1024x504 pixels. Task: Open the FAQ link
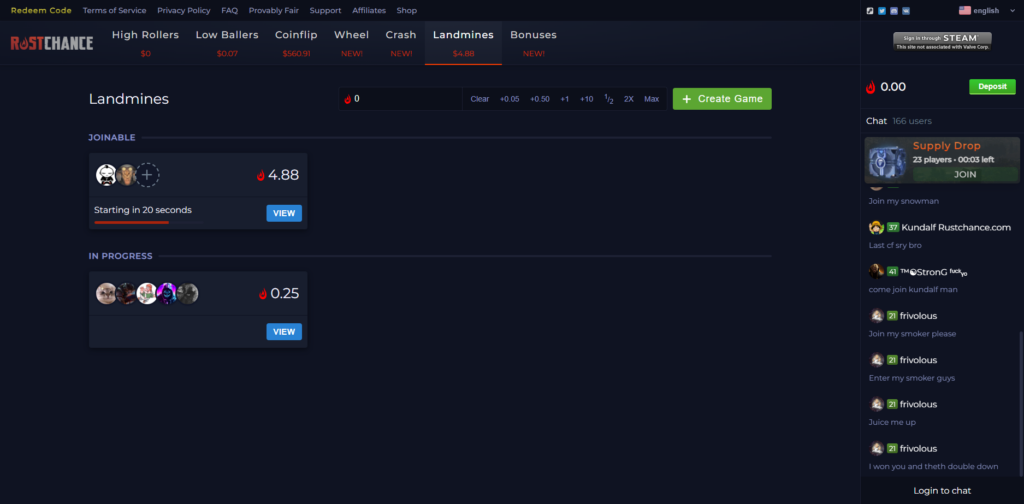(x=229, y=10)
